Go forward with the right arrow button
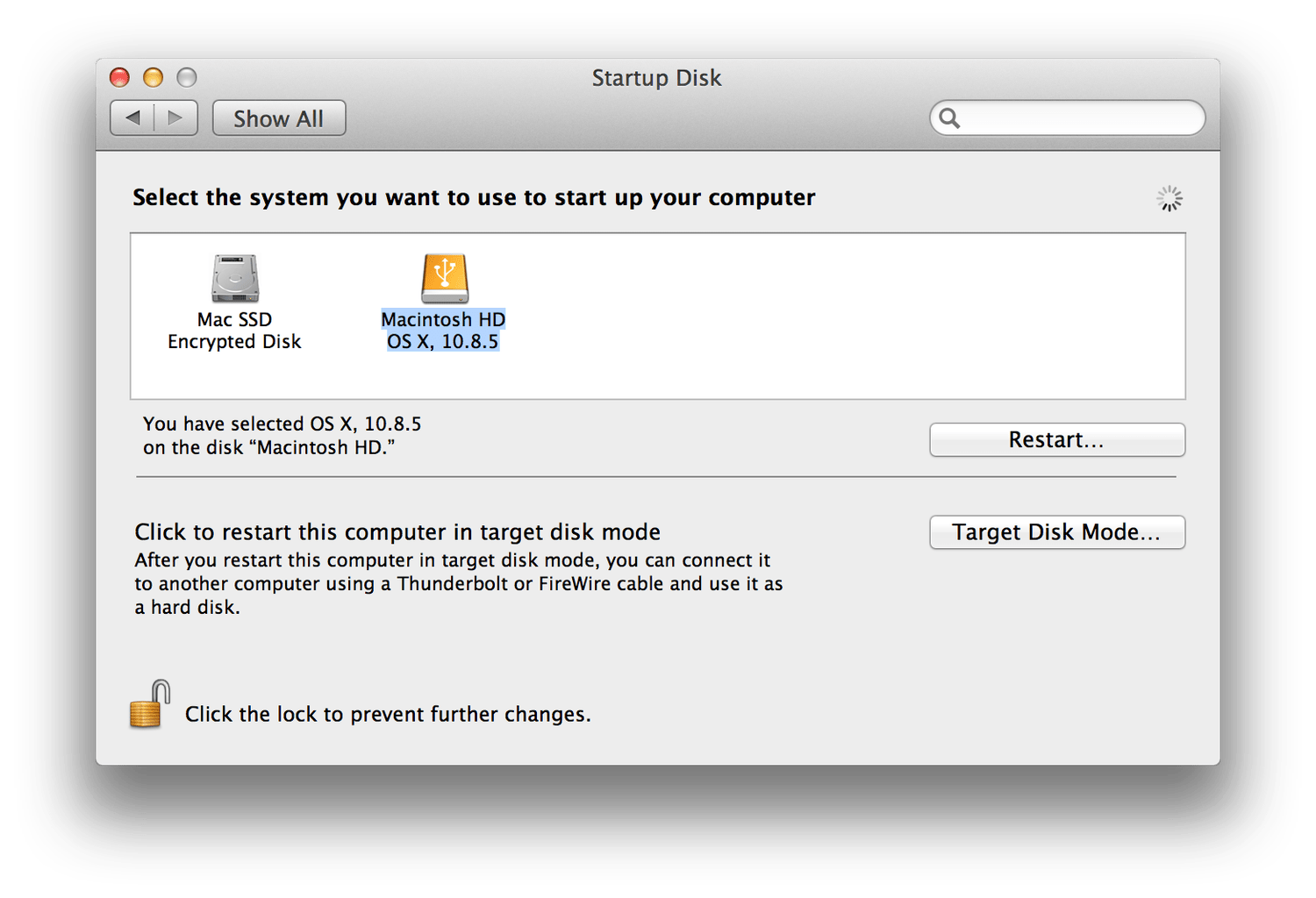Image resolution: width=1316 pixels, height=898 pixels. click(x=175, y=118)
